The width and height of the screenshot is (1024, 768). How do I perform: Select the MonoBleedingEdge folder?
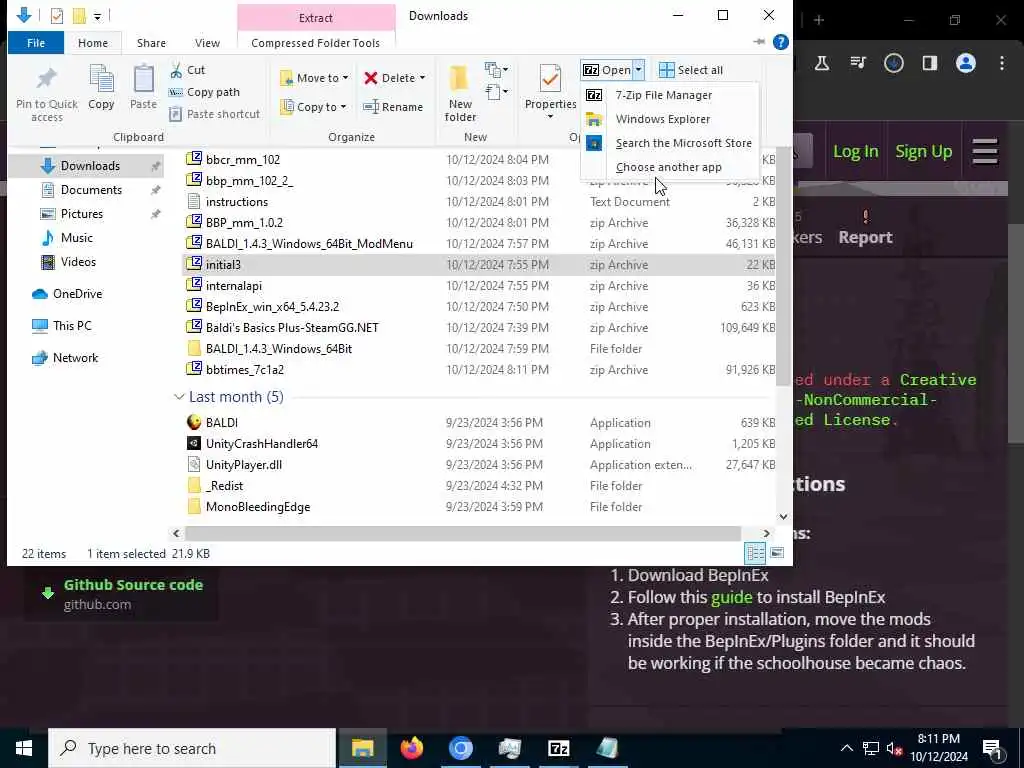257,507
